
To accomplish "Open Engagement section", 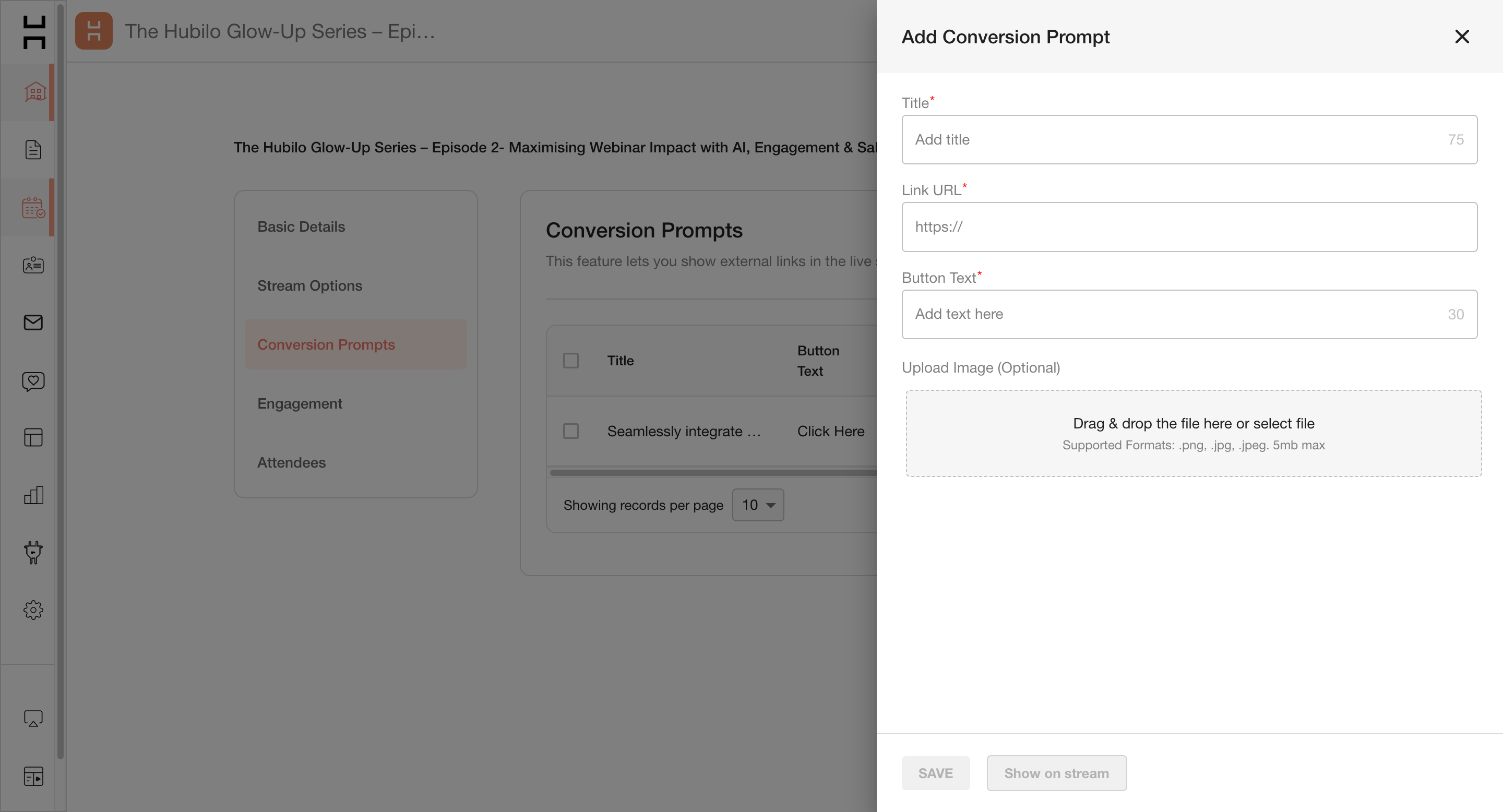I will click(x=356, y=403).
